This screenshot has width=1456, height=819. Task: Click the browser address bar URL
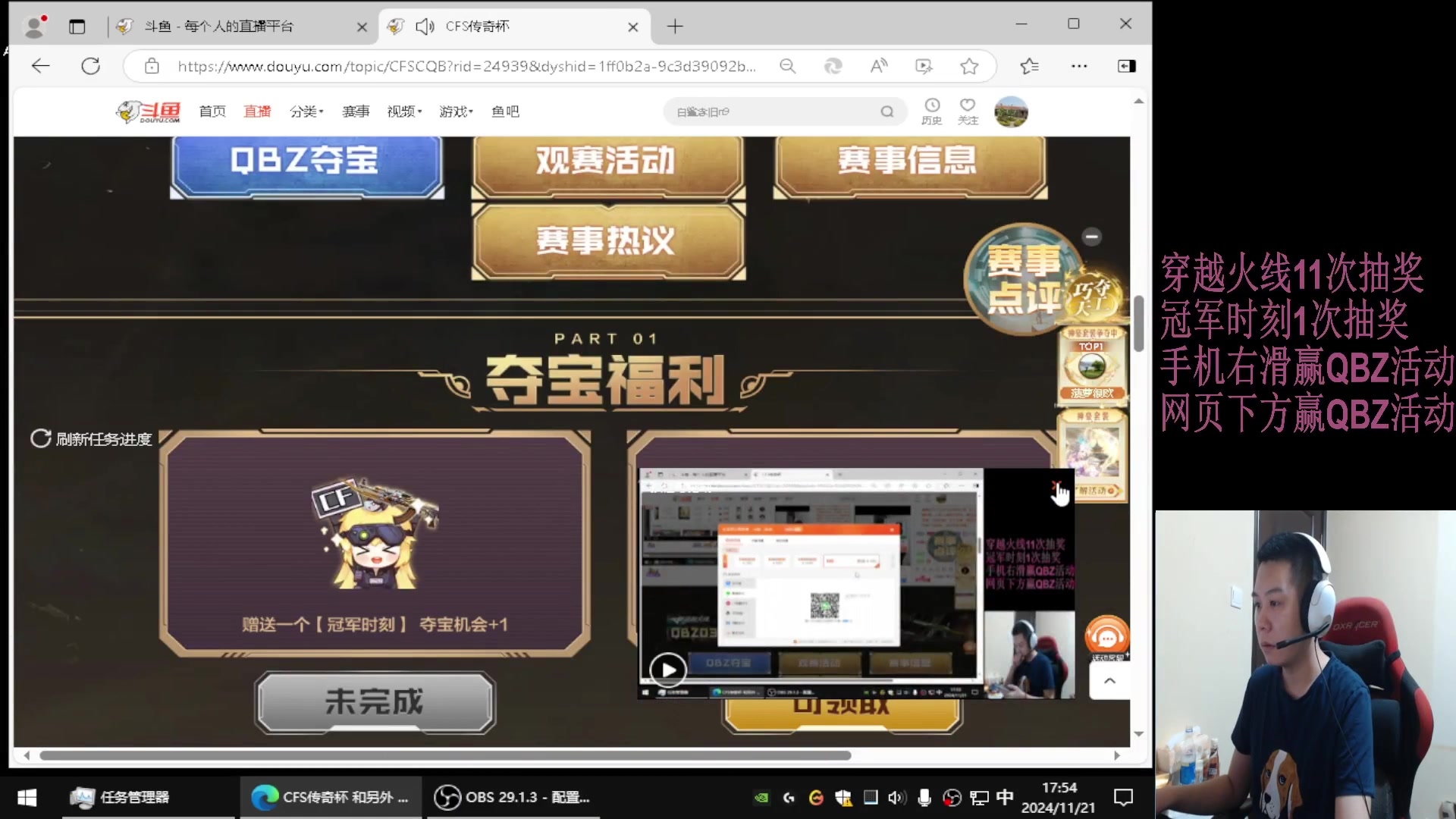click(466, 66)
